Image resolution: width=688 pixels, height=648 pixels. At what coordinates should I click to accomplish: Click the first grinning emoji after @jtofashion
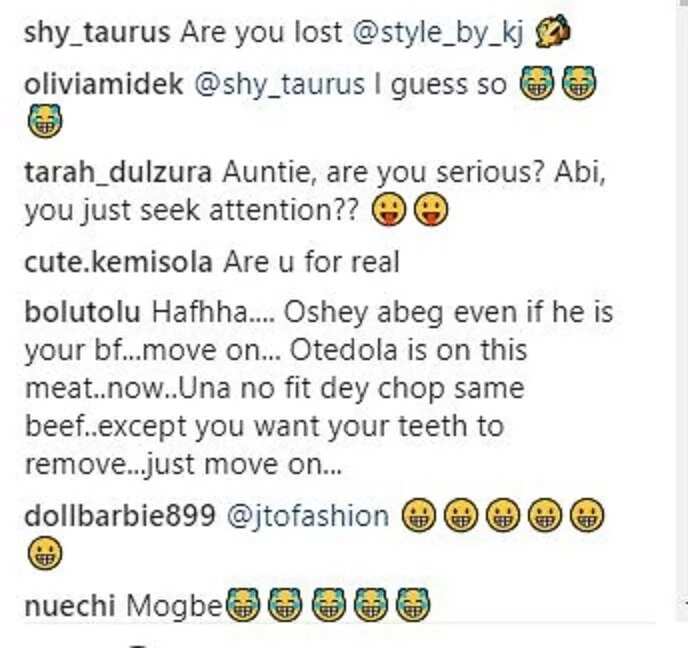(419, 515)
